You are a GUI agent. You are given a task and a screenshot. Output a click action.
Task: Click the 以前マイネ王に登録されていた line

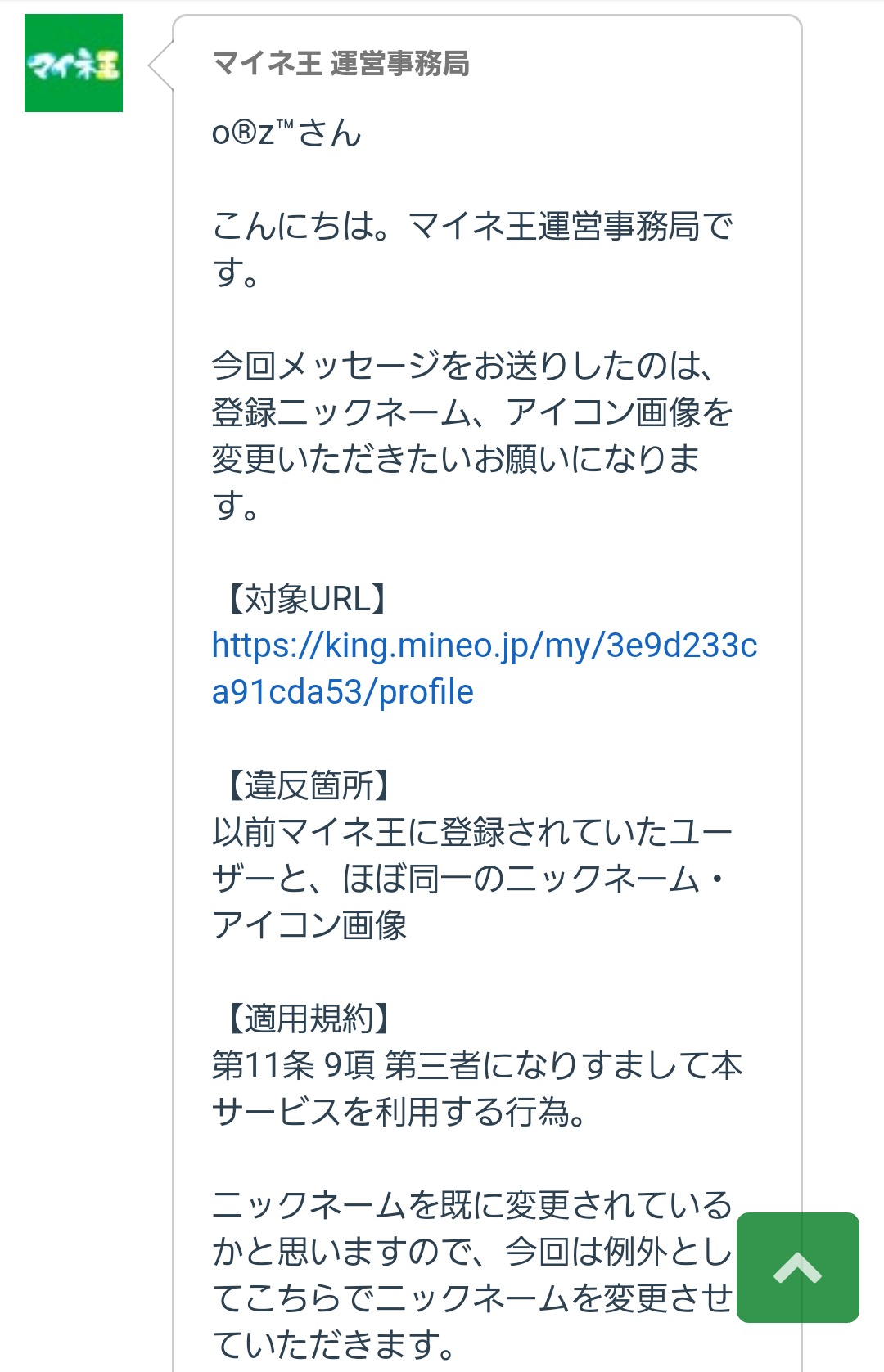tap(471, 832)
